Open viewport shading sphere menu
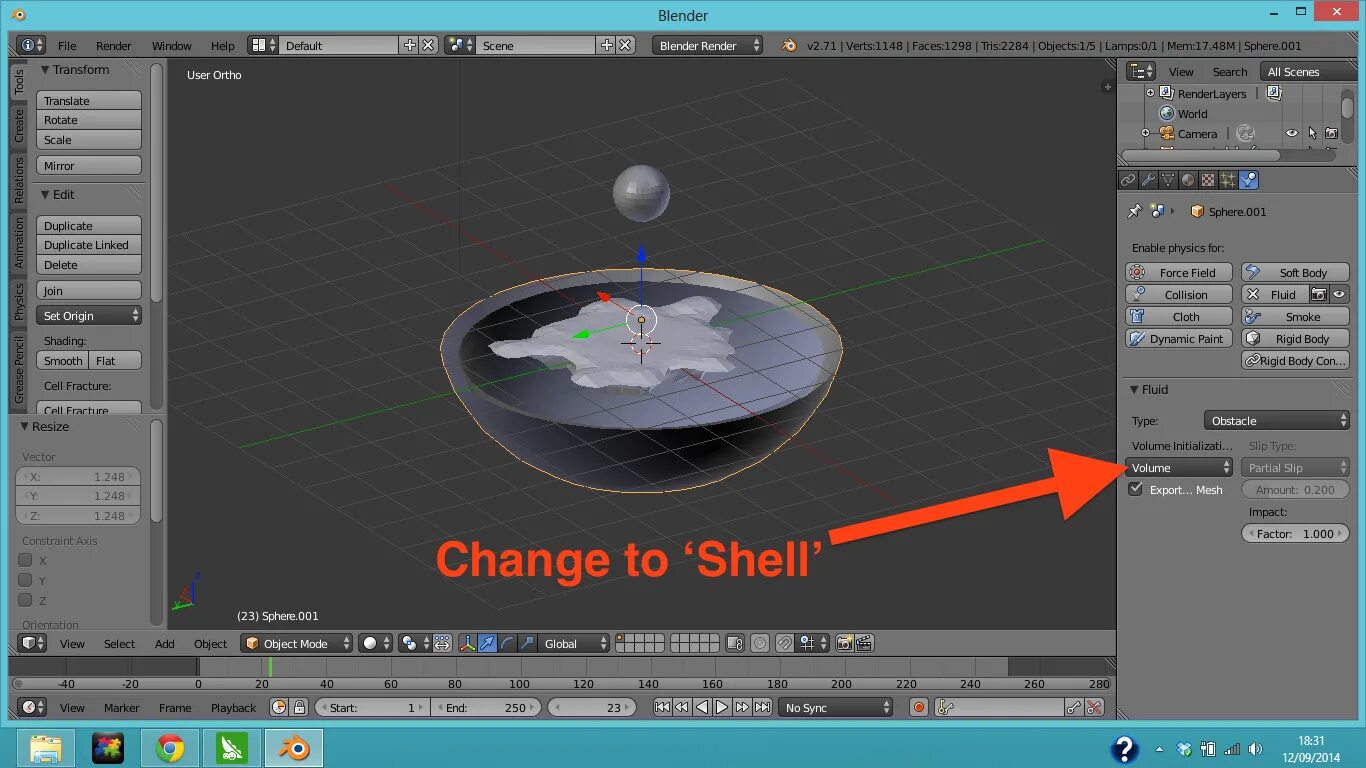 pos(375,643)
